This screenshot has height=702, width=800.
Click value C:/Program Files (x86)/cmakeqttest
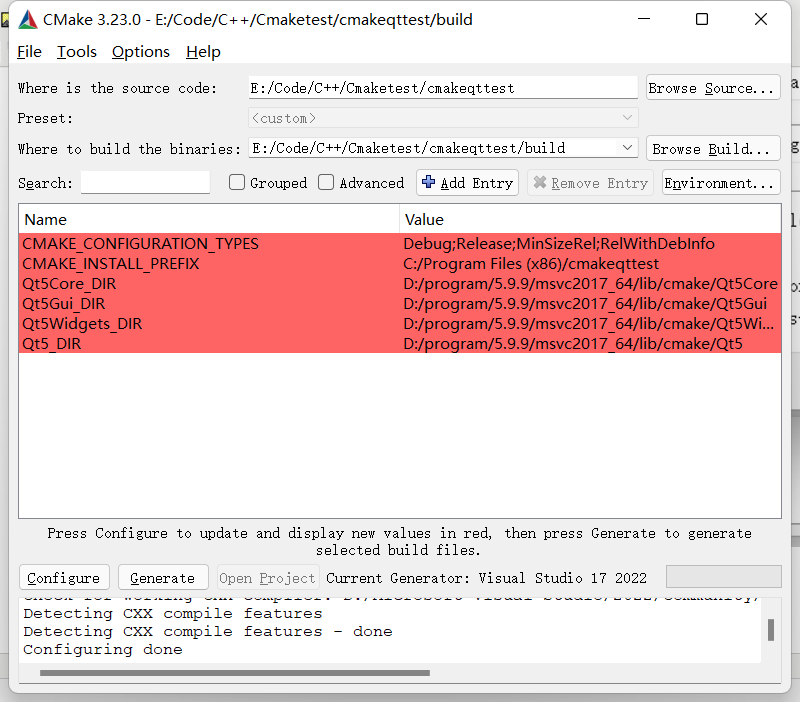[x=531, y=263]
